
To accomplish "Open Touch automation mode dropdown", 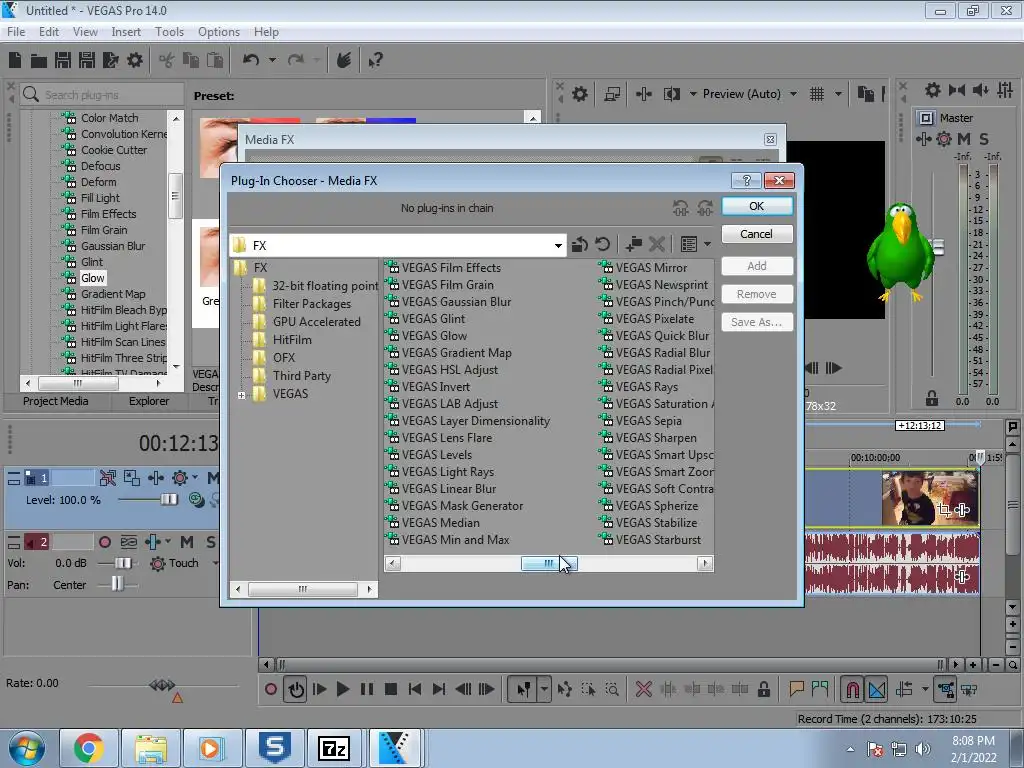I will [216, 563].
